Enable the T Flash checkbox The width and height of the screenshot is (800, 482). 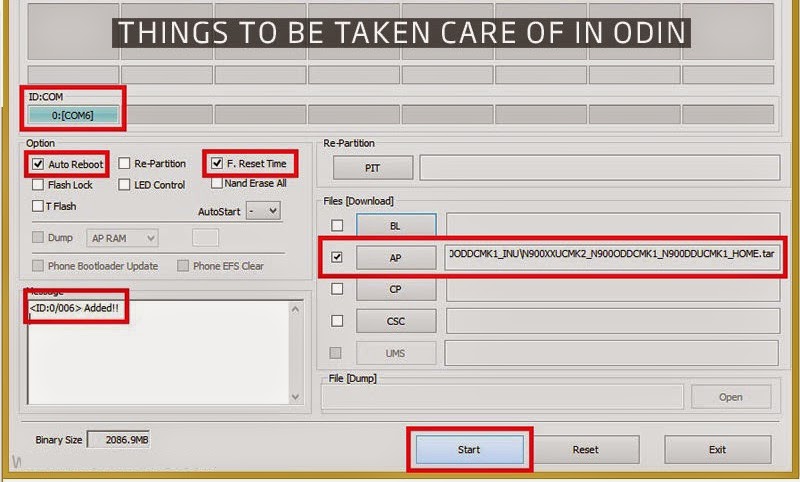(x=37, y=206)
